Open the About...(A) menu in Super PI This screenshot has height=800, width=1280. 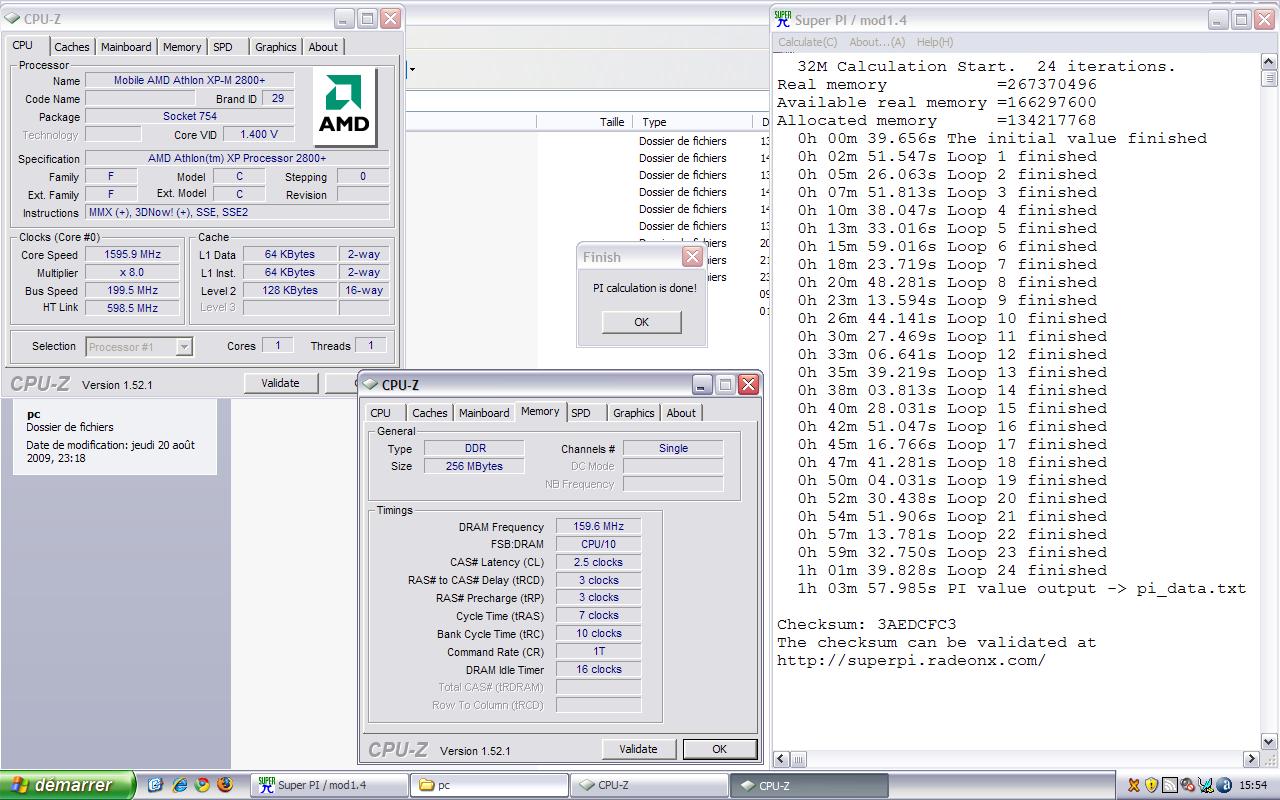pyautogui.click(x=877, y=42)
